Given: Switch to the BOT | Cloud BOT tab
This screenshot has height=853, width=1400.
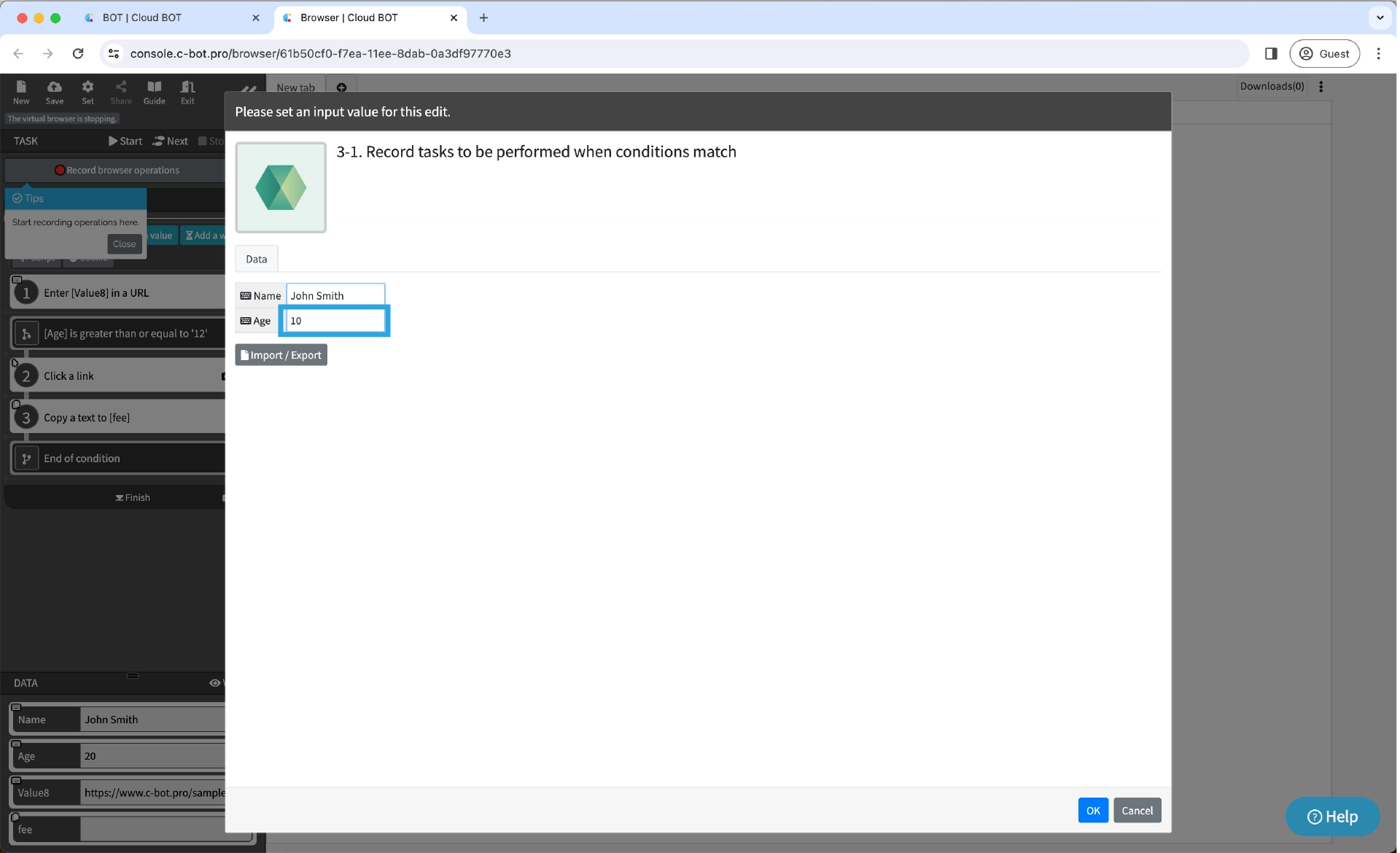Looking at the screenshot, I should tap(142, 17).
